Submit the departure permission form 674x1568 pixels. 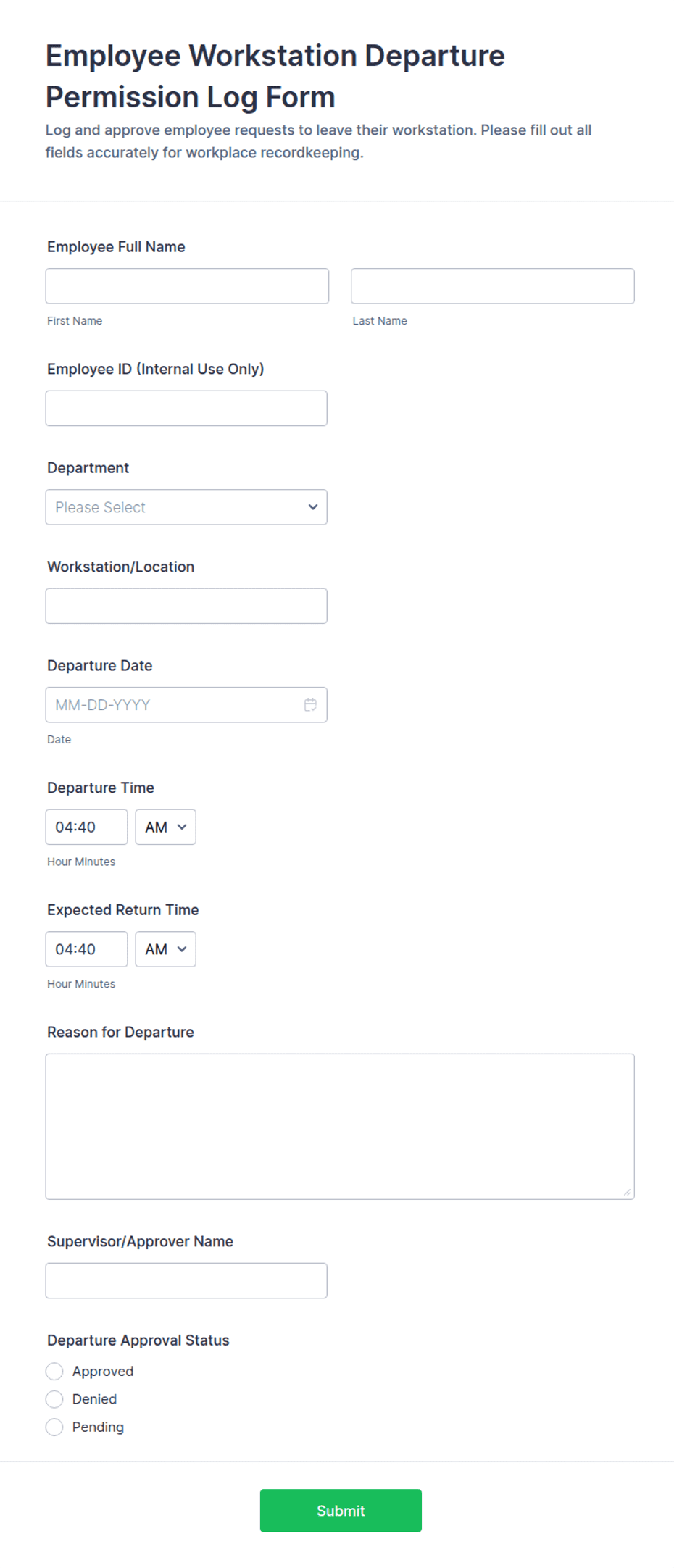pos(341,1511)
